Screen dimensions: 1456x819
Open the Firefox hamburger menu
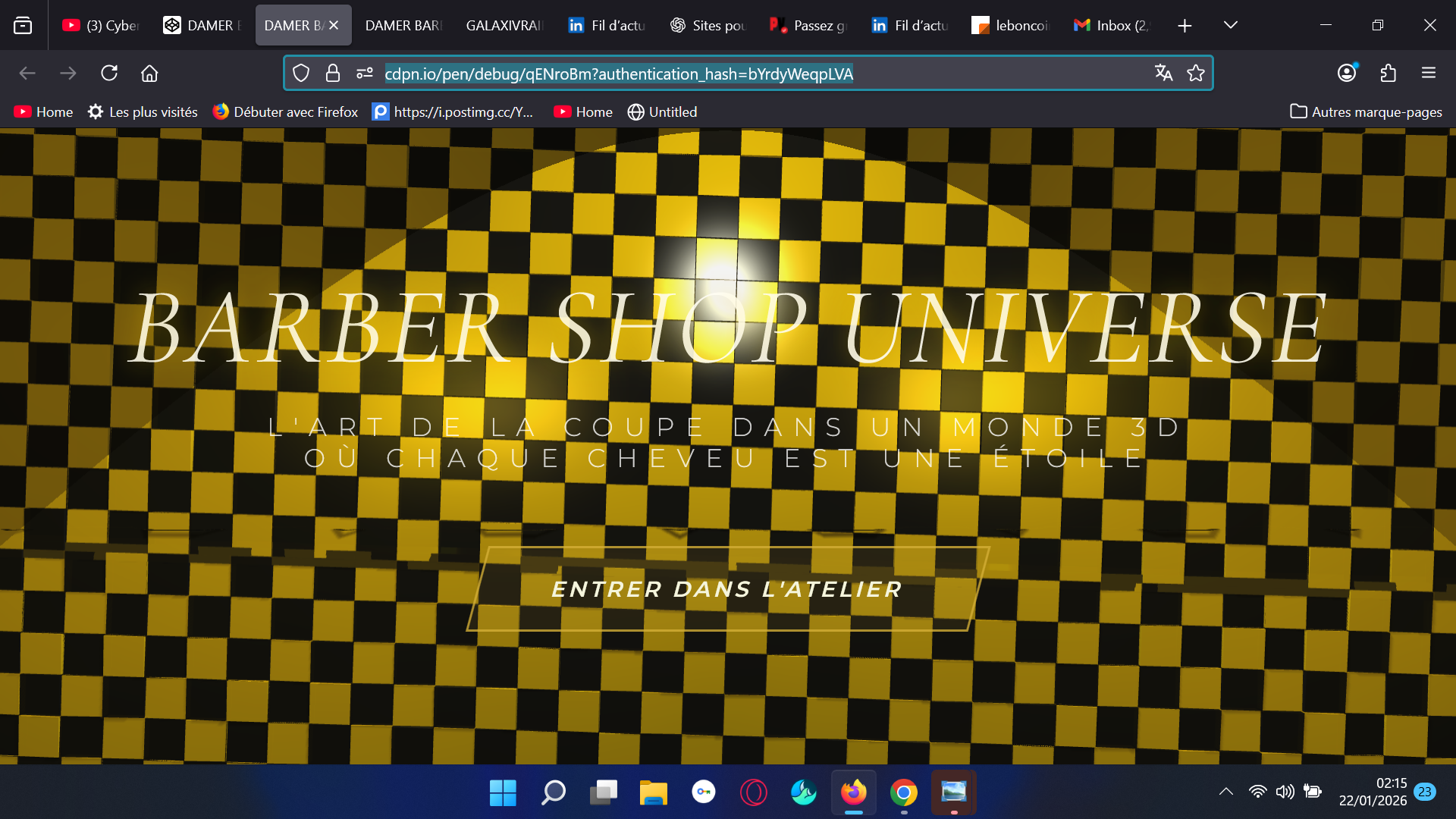(x=1429, y=73)
